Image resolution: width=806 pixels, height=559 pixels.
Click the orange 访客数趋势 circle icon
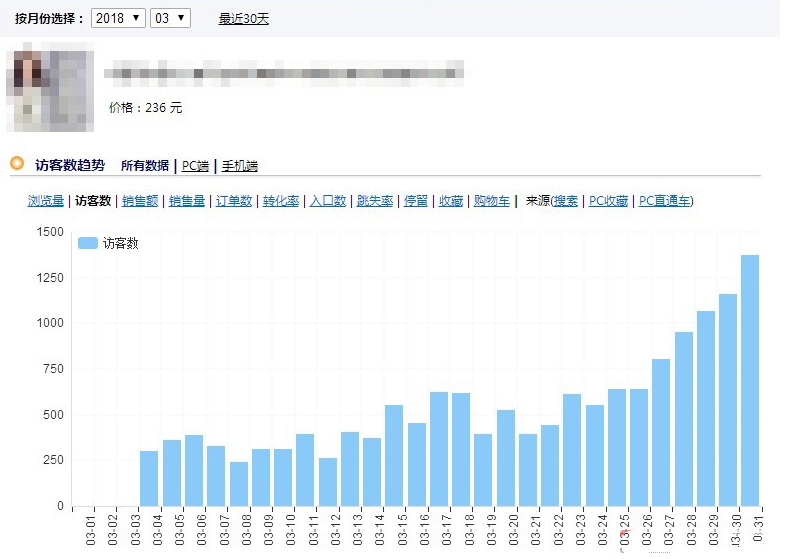pos(17,163)
